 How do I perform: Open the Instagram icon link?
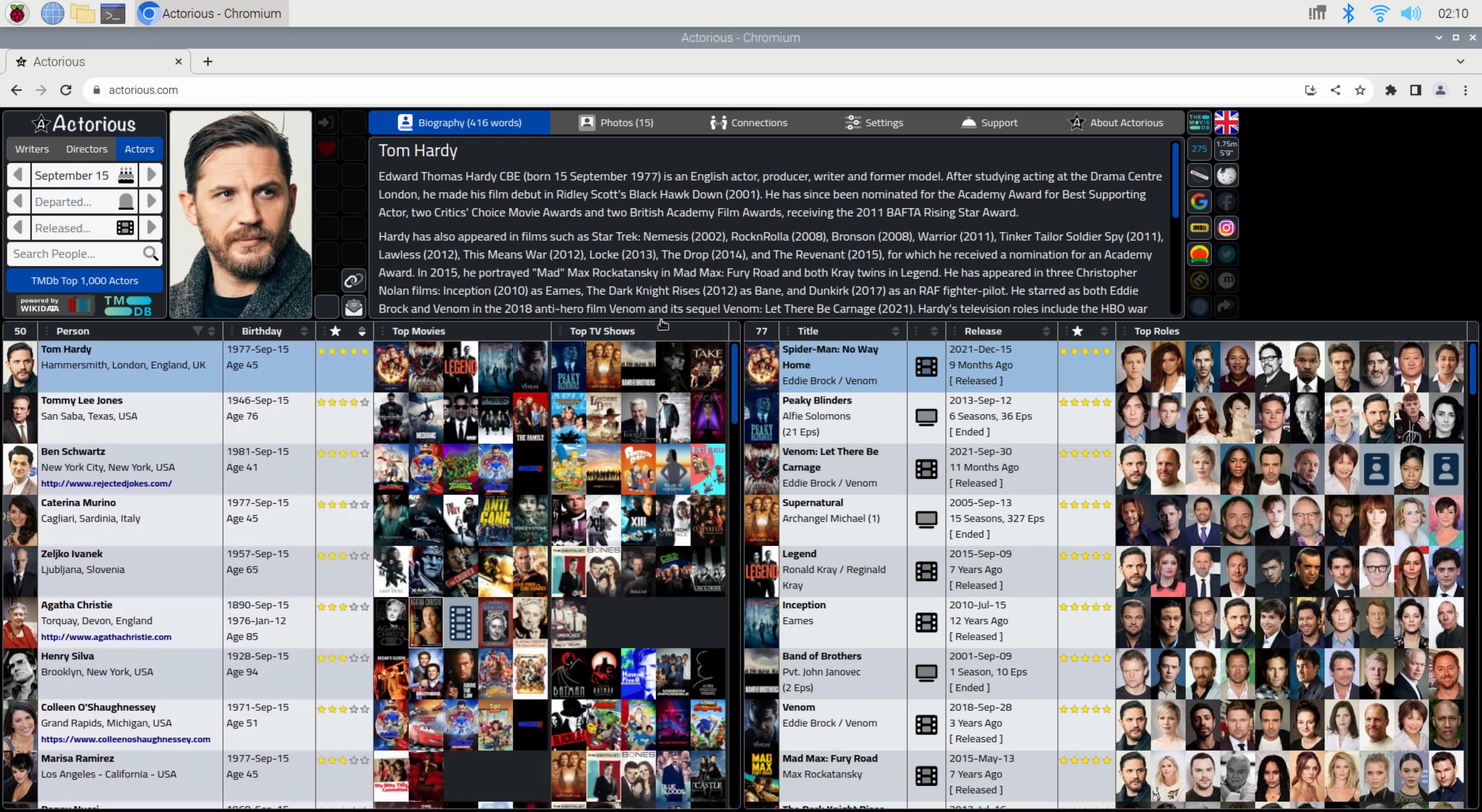click(1226, 228)
